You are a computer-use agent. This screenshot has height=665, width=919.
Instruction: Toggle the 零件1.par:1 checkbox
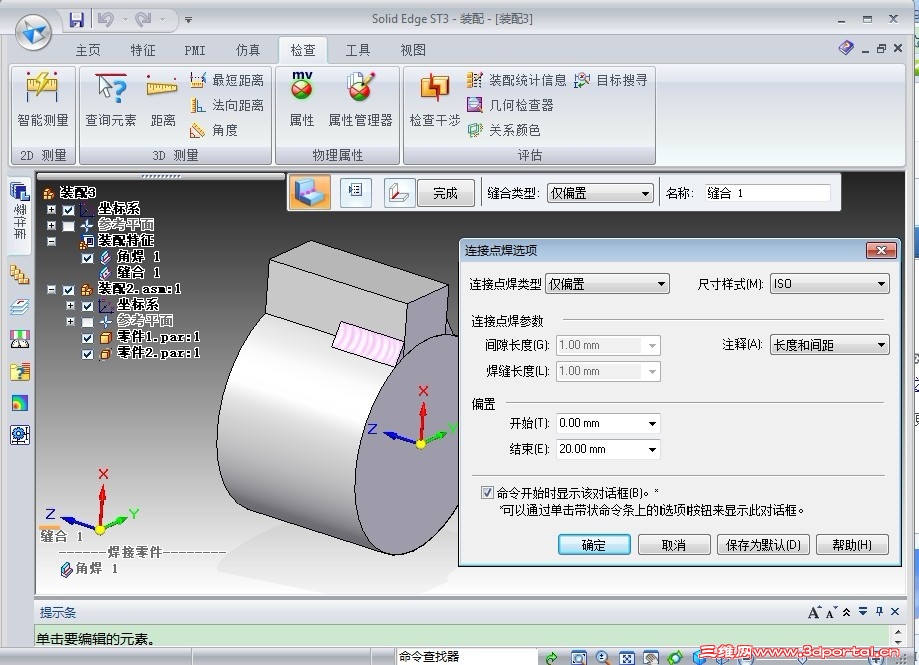(x=87, y=338)
